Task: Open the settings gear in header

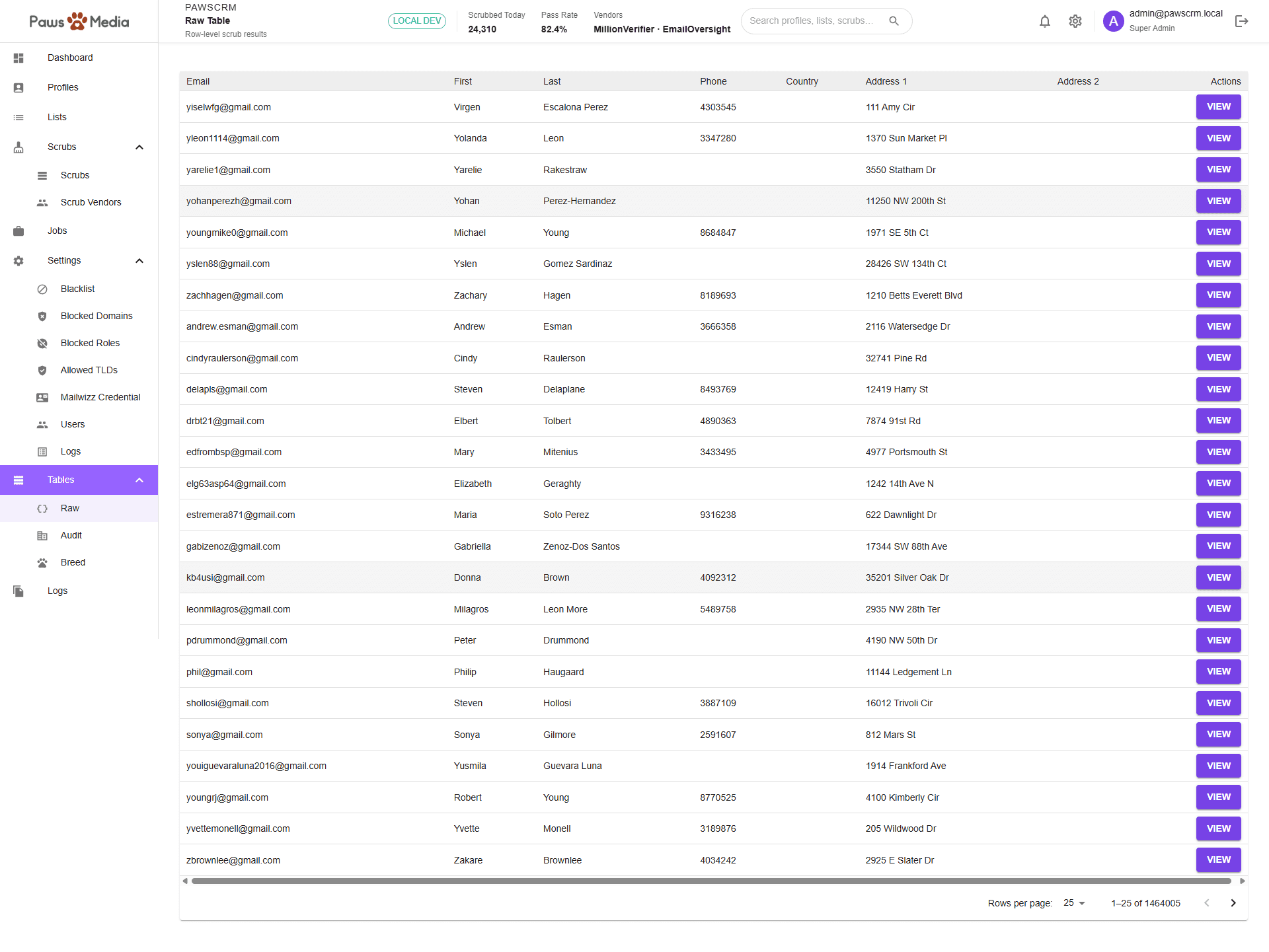Action: (x=1075, y=21)
